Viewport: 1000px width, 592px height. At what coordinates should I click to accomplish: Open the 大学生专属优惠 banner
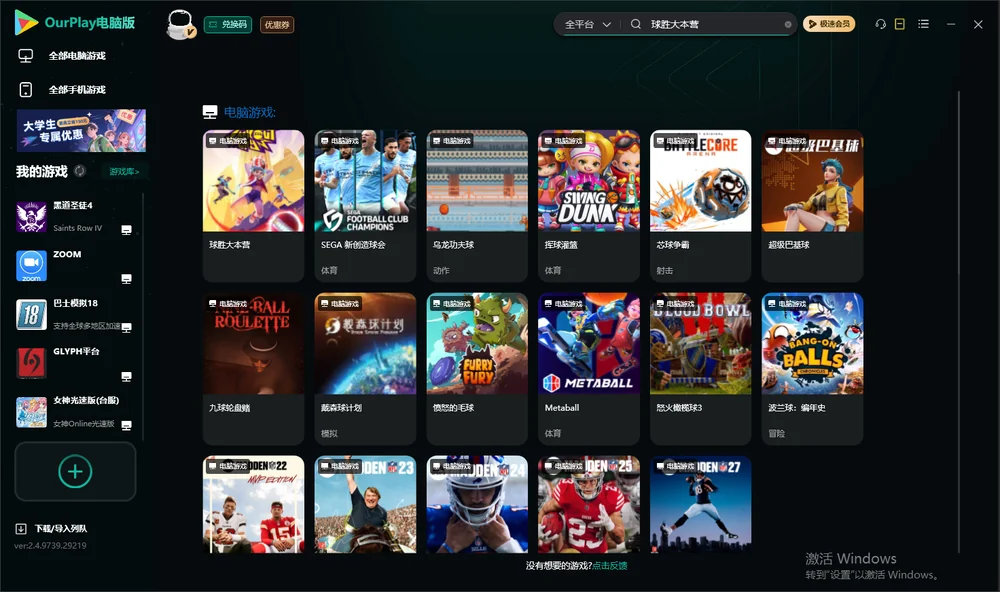[81, 131]
